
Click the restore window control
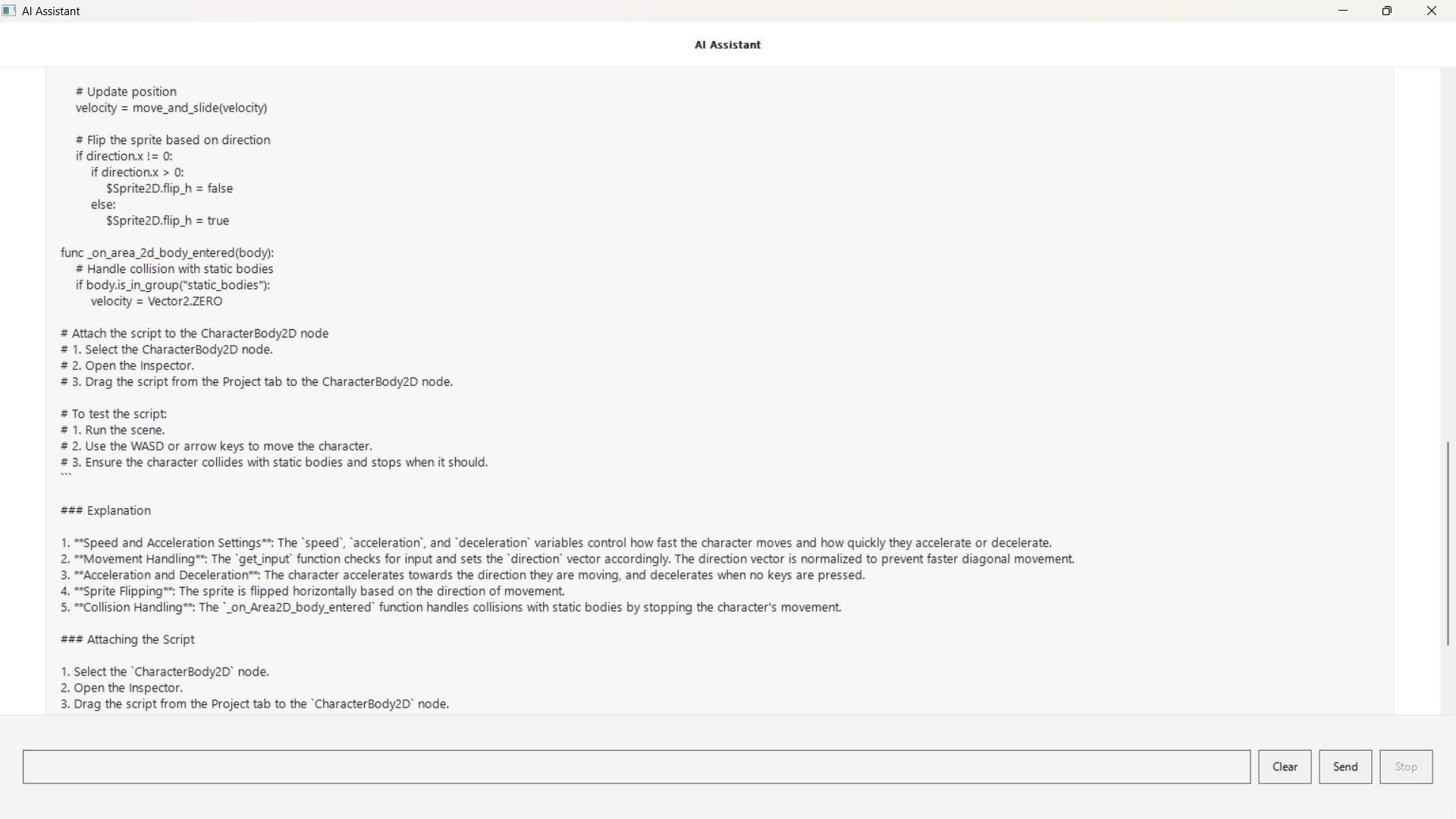1387,11
